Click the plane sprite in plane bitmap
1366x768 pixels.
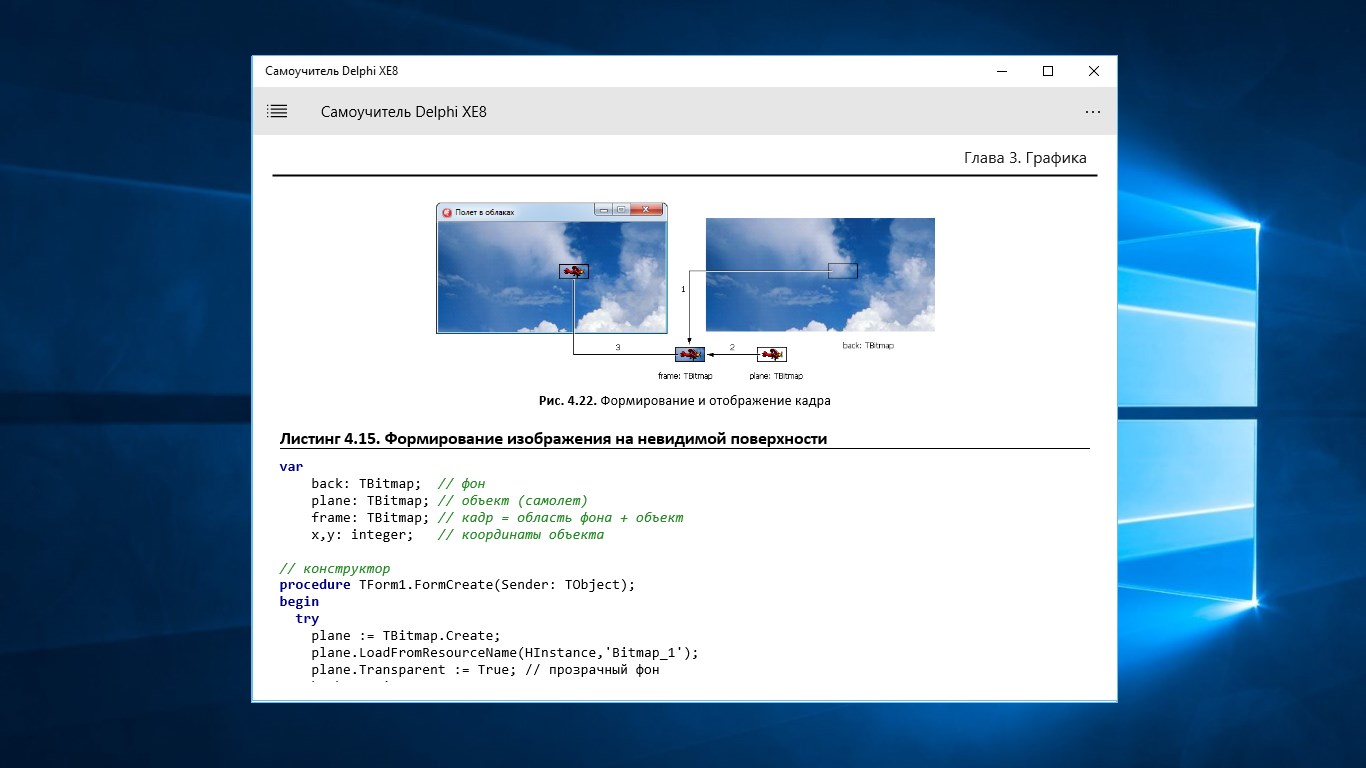pyautogui.click(x=772, y=354)
